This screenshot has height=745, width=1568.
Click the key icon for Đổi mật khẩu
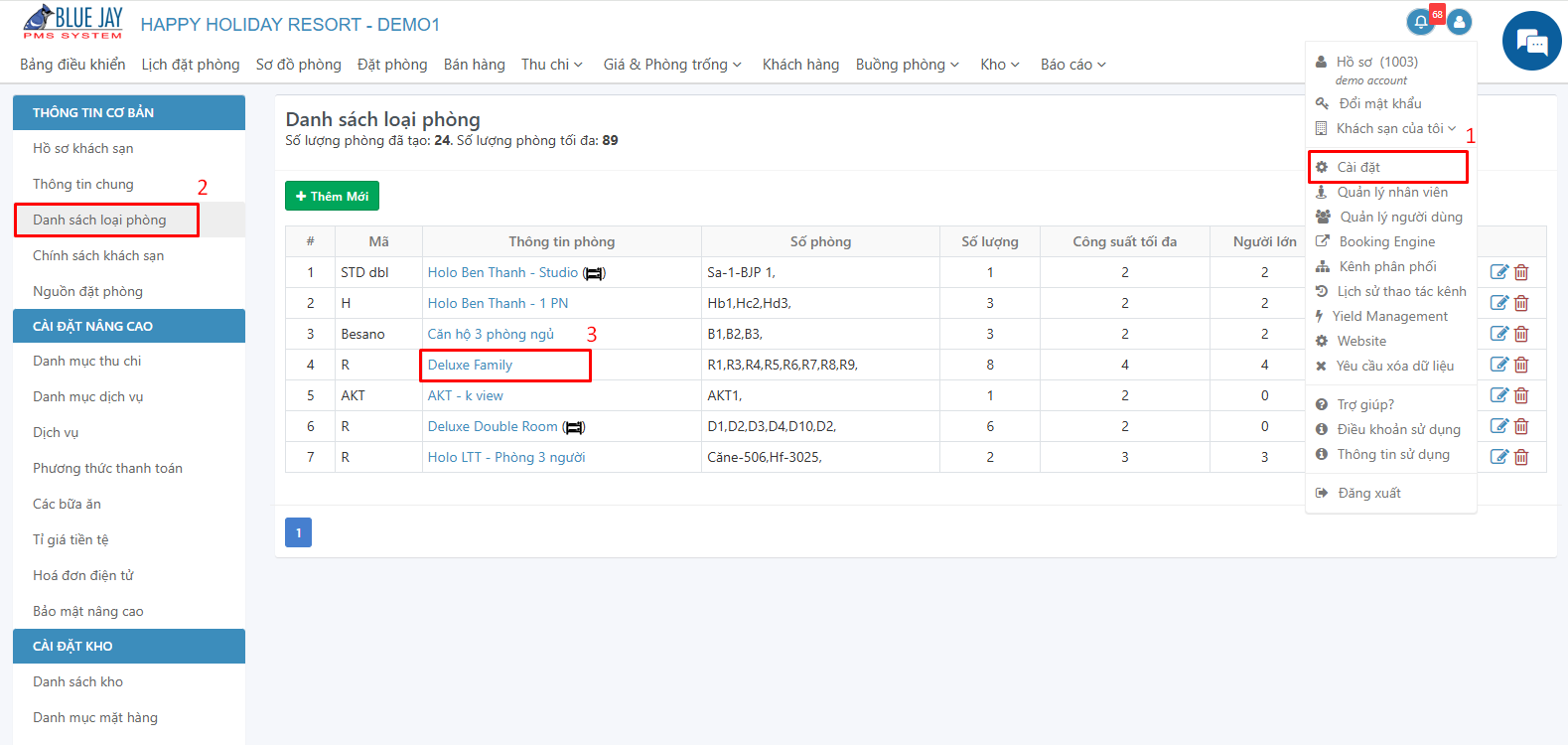pyautogui.click(x=1322, y=103)
